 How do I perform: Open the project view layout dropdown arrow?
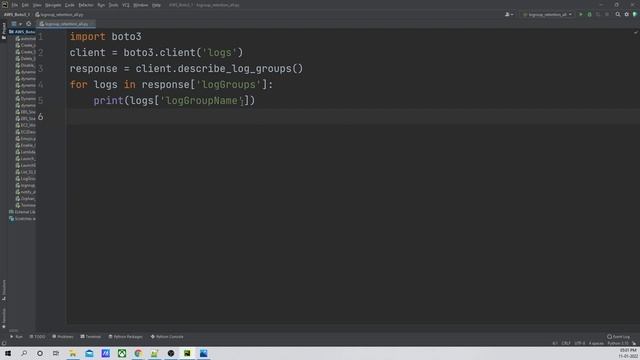tap(20, 24)
